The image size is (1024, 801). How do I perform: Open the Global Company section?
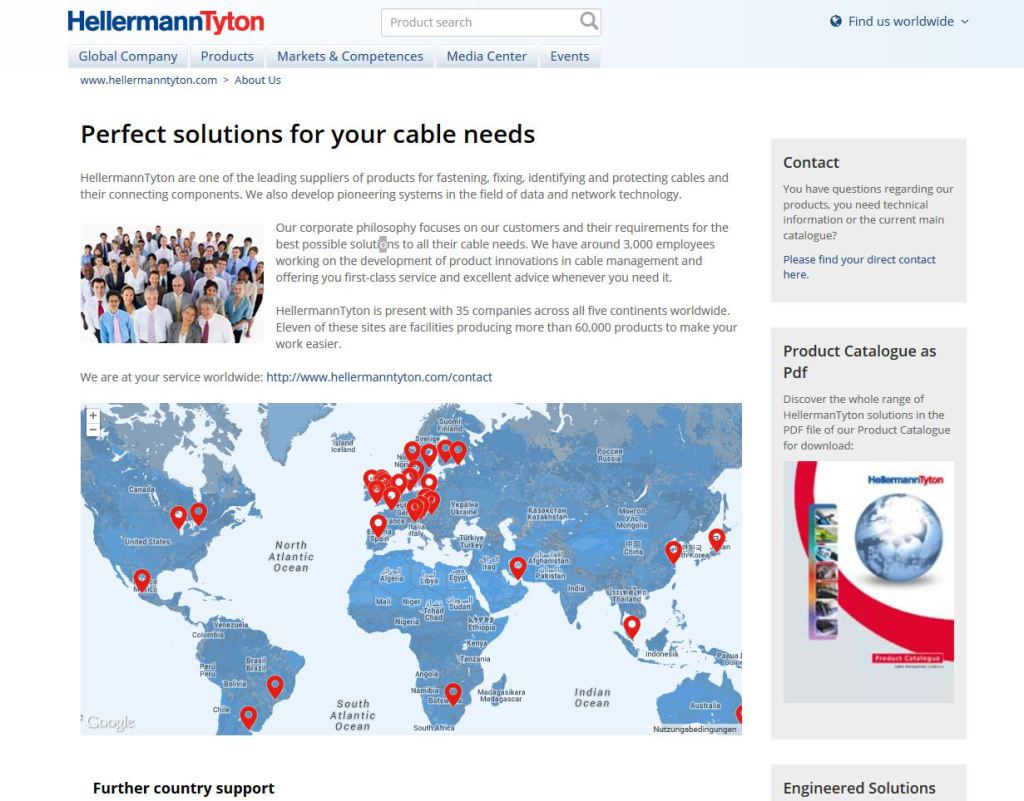[127, 56]
